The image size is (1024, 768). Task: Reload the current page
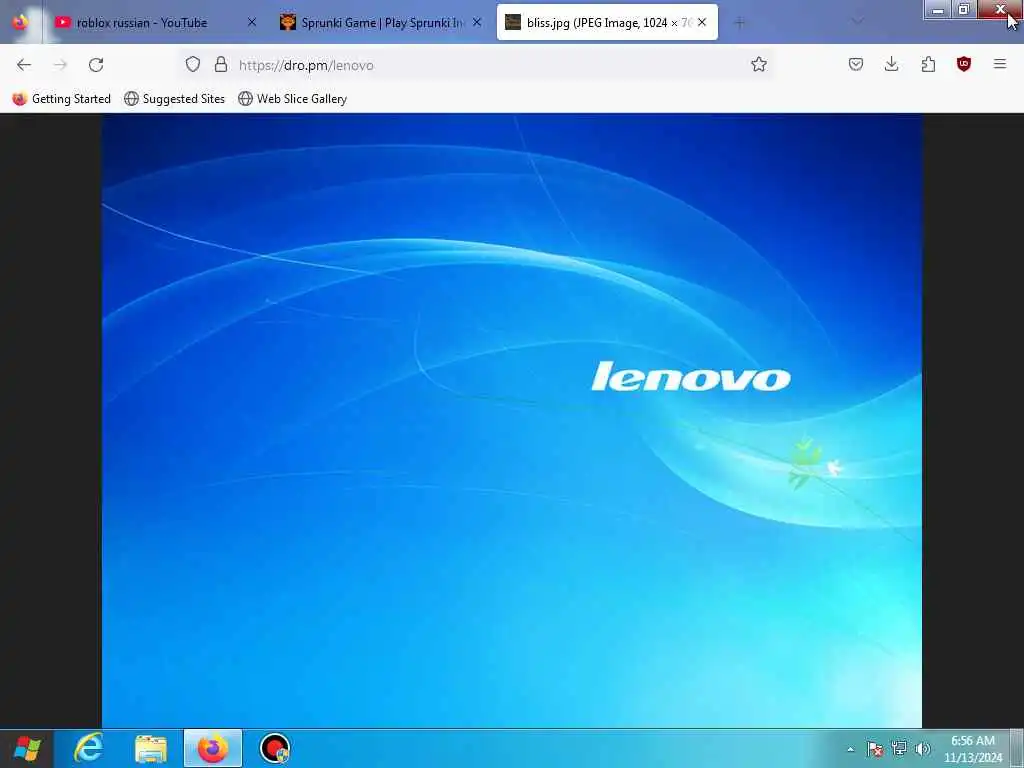coord(96,65)
